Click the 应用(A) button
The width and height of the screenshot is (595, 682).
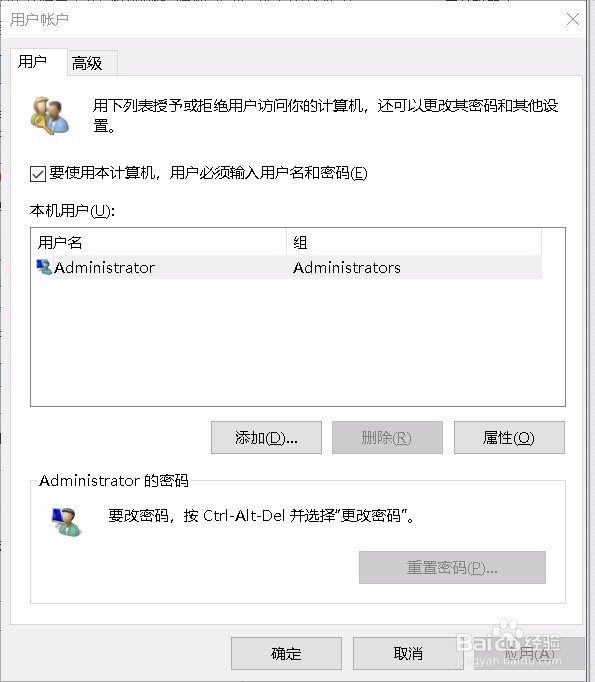pos(530,653)
